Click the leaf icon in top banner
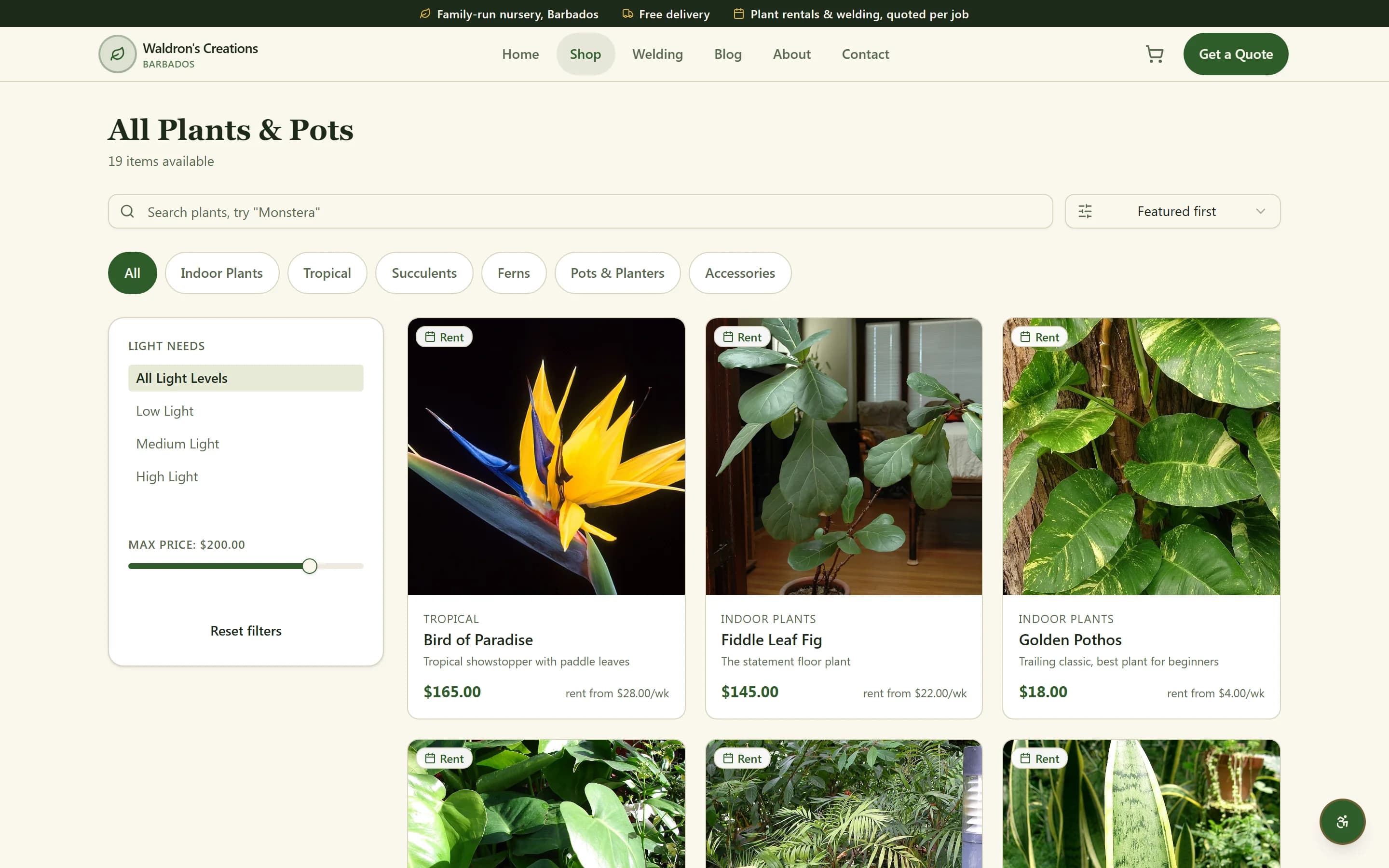The image size is (1389, 868). [425, 14]
